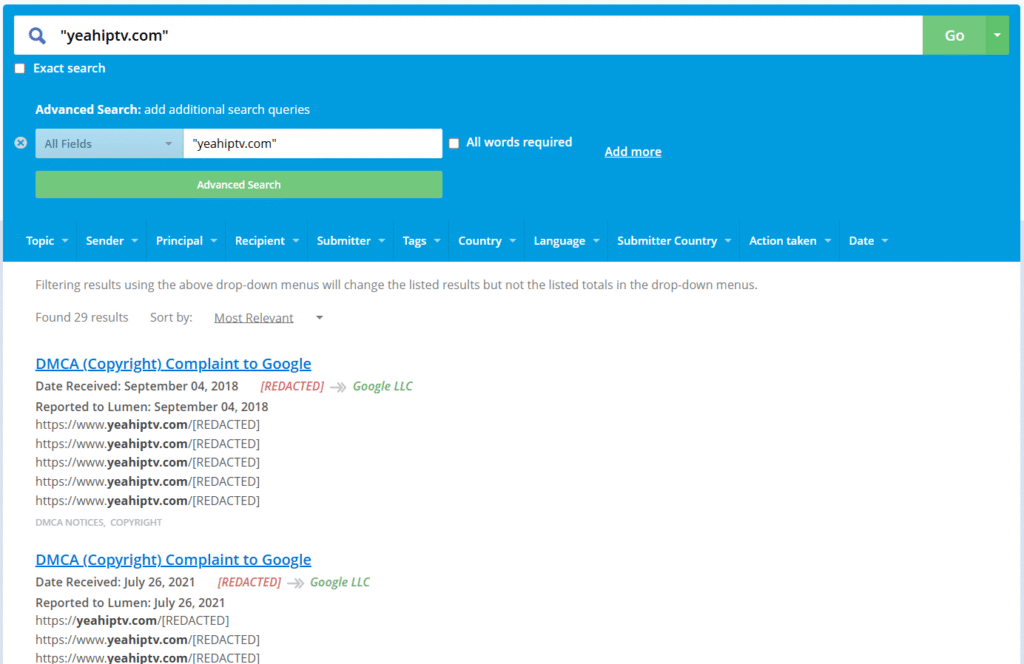Open the Date filter menu
Screen dimensions: 1024x664
(x=868, y=241)
